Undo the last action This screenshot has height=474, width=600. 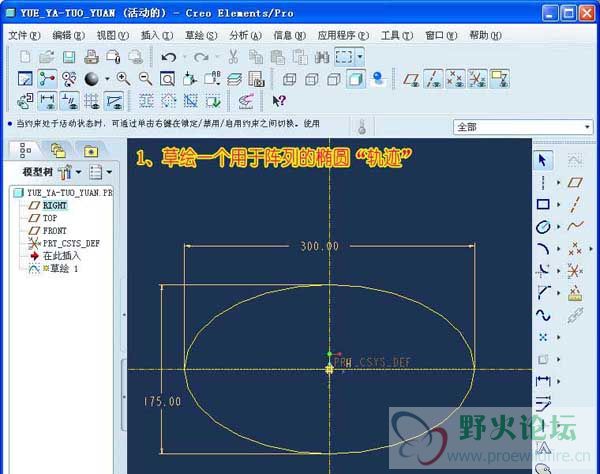coord(168,57)
